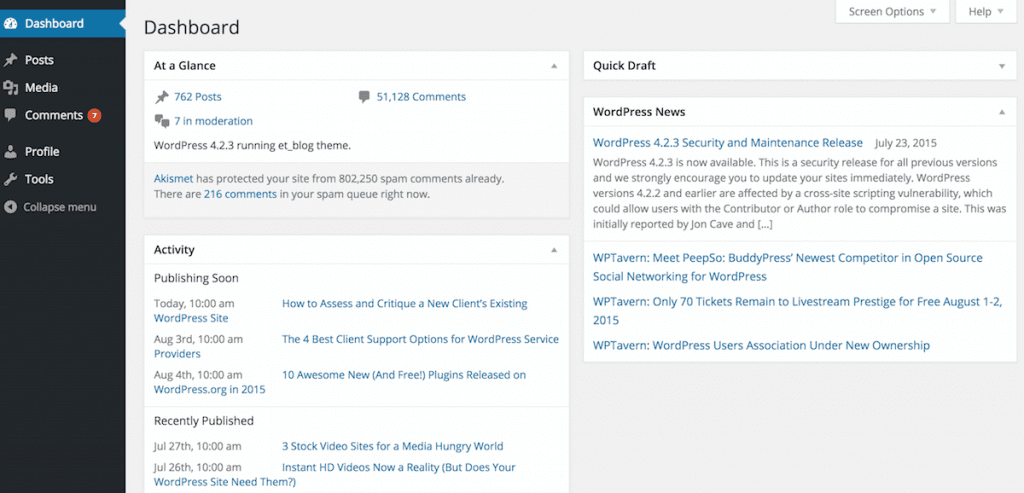Open The 4 Best Client Support Options post
This screenshot has width=1024, height=493.
point(420,340)
